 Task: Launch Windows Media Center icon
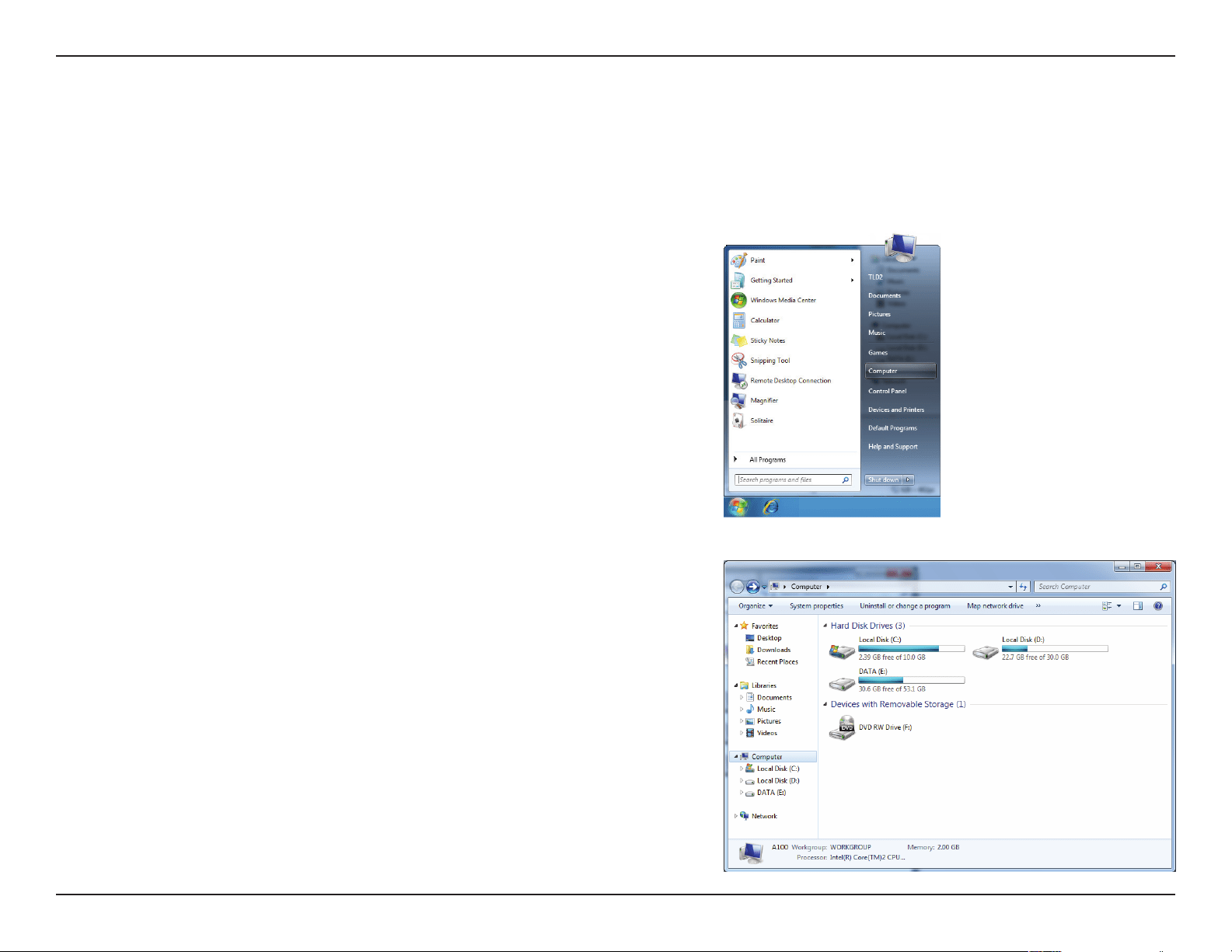click(x=738, y=300)
